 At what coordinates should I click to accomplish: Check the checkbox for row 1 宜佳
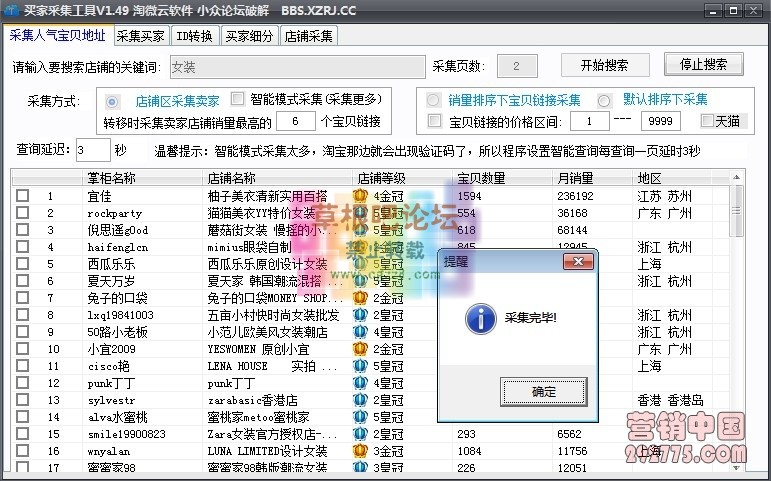[x=23, y=196]
